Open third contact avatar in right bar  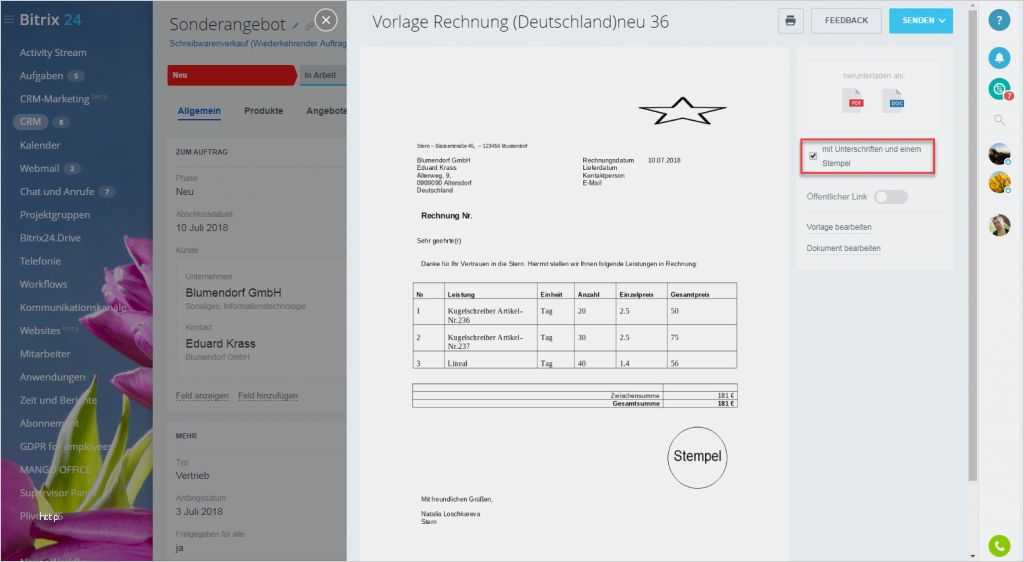pos(999,225)
